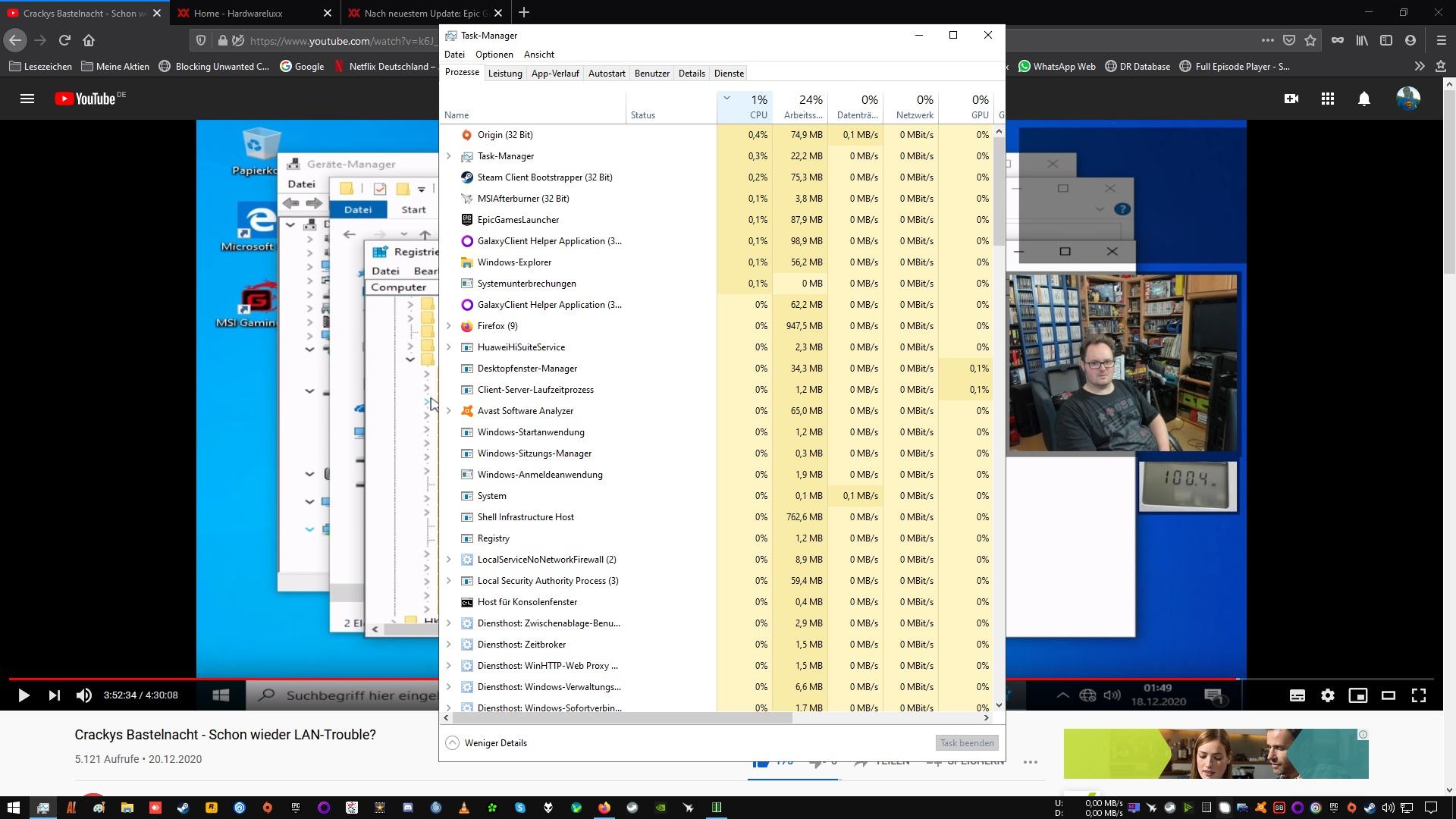Image resolution: width=1456 pixels, height=819 pixels.
Task: Click the Task beenden button
Action: tap(967, 743)
